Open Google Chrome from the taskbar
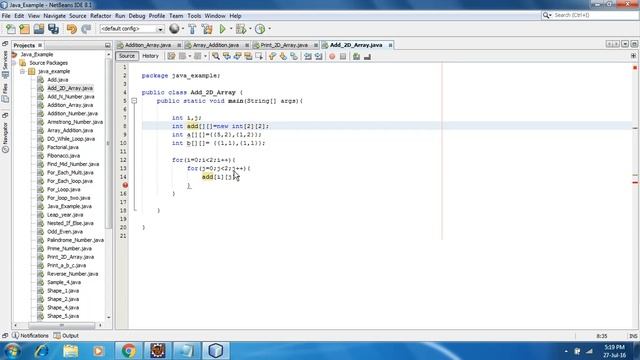640x360 pixels. pyautogui.click(x=129, y=351)
